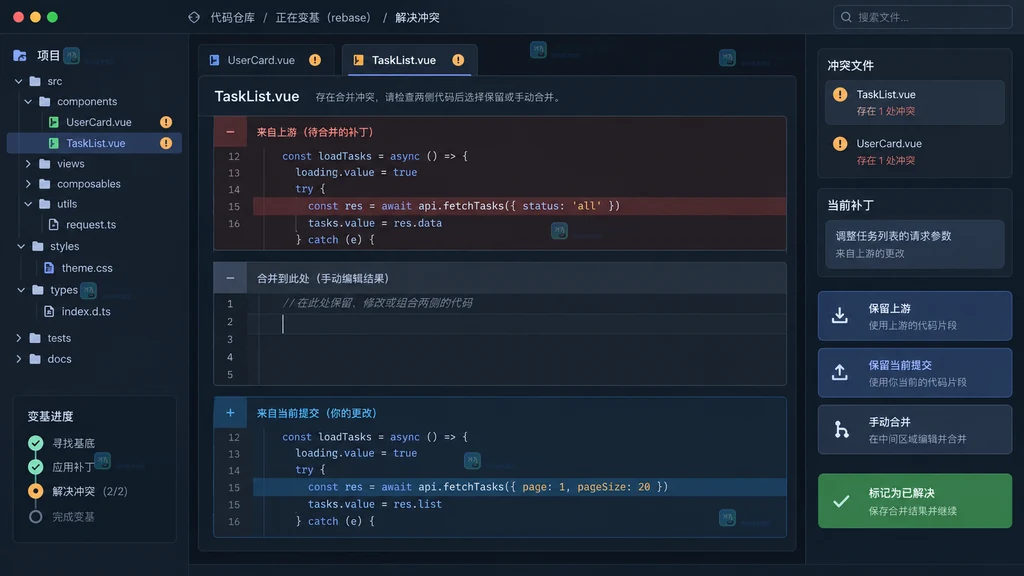Screen dimensions: 1024x576
Task: Click the warning icon of UserCard.vue conflict entry
Action: tap(840, 144)
